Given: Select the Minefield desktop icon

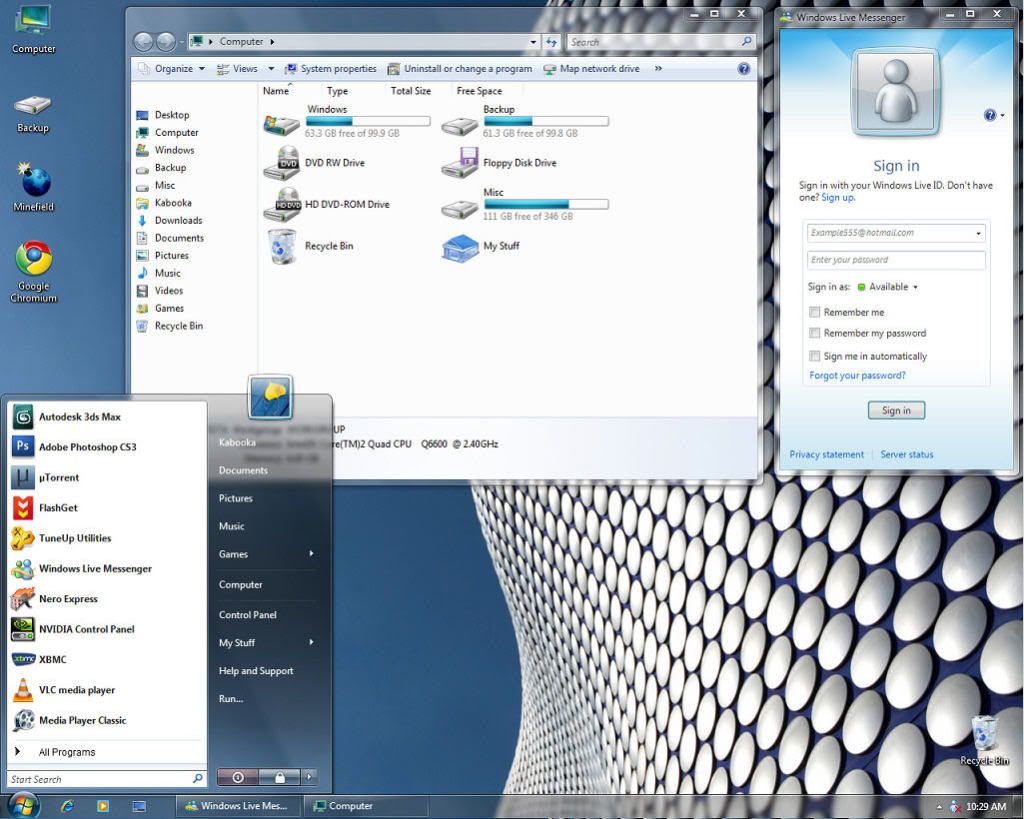Looking at the screenshot, I should 34,187.
